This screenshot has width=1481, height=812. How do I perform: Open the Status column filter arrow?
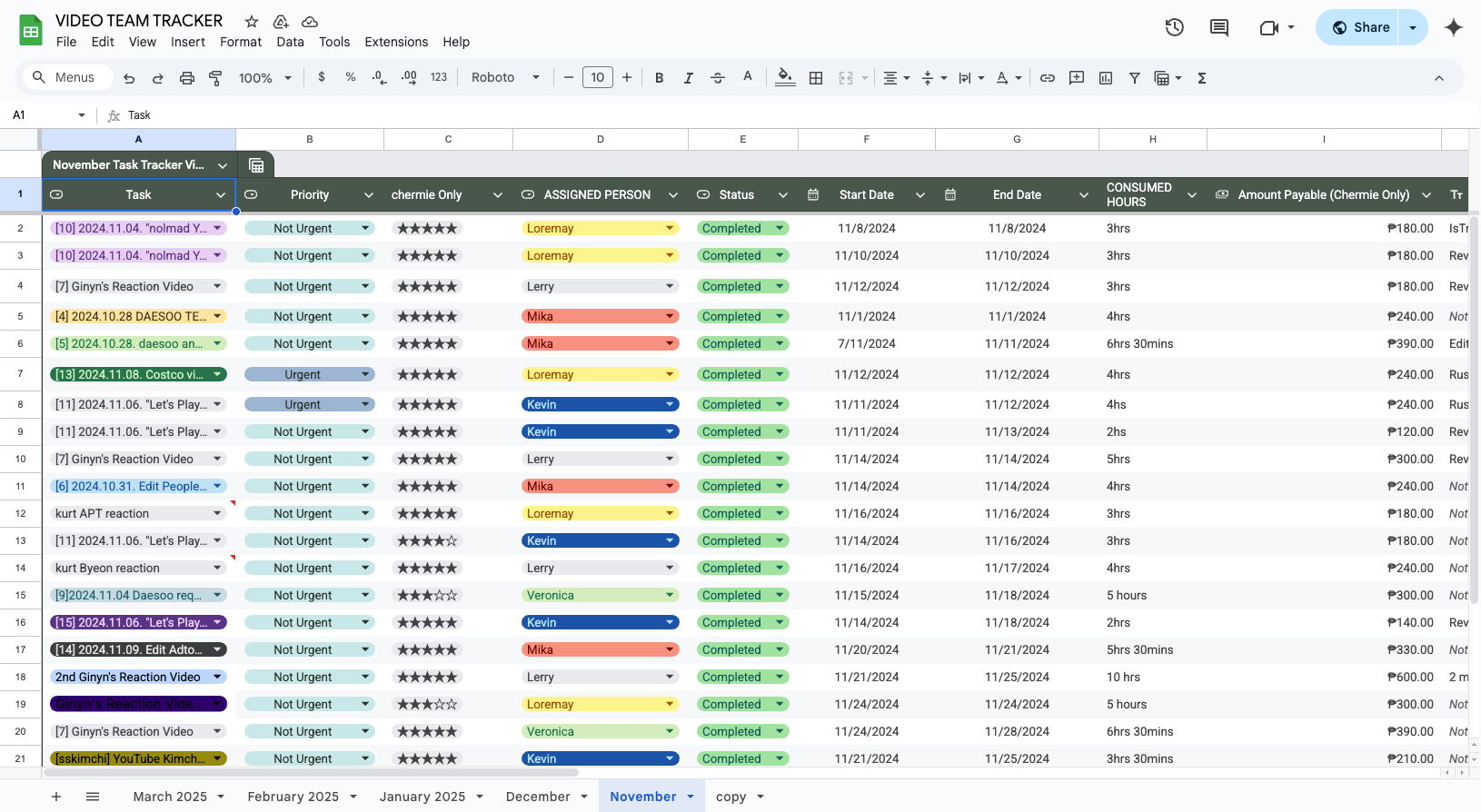point(782,195)
